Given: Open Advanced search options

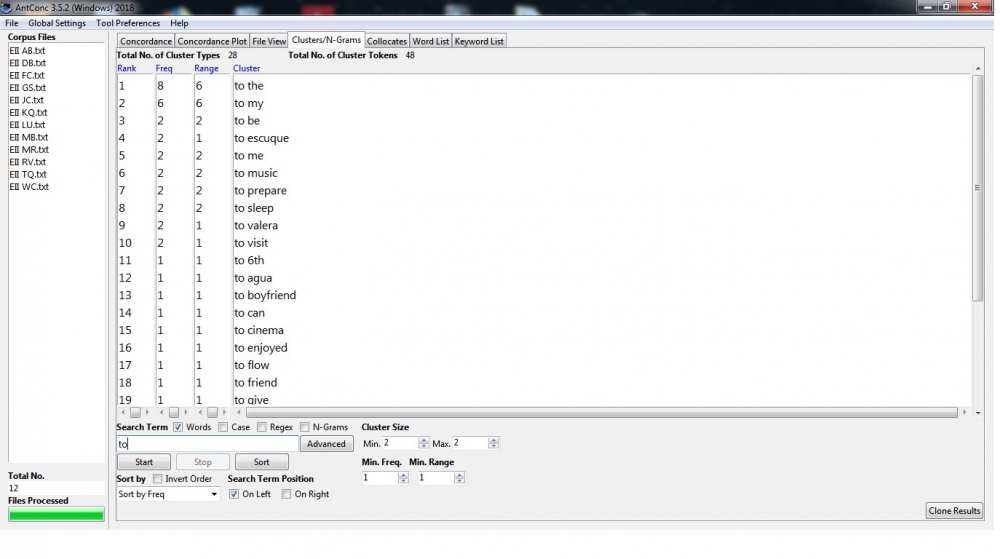Looking at the screenshot, I should 326,444.
